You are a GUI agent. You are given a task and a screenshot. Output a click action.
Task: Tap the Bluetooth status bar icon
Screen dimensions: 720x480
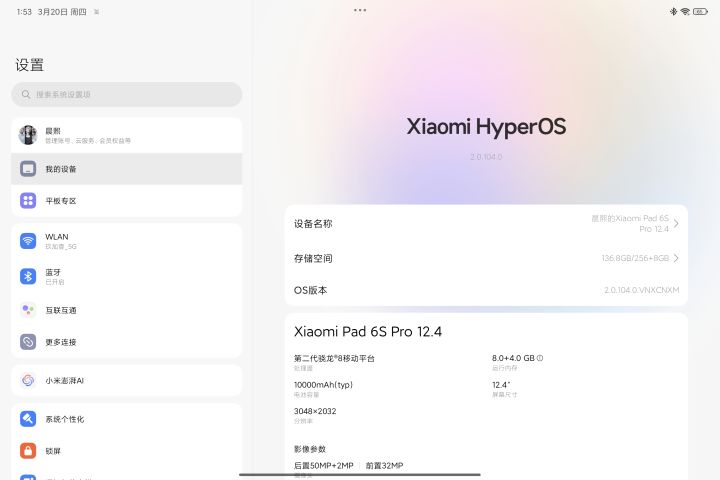pos(673,11)
